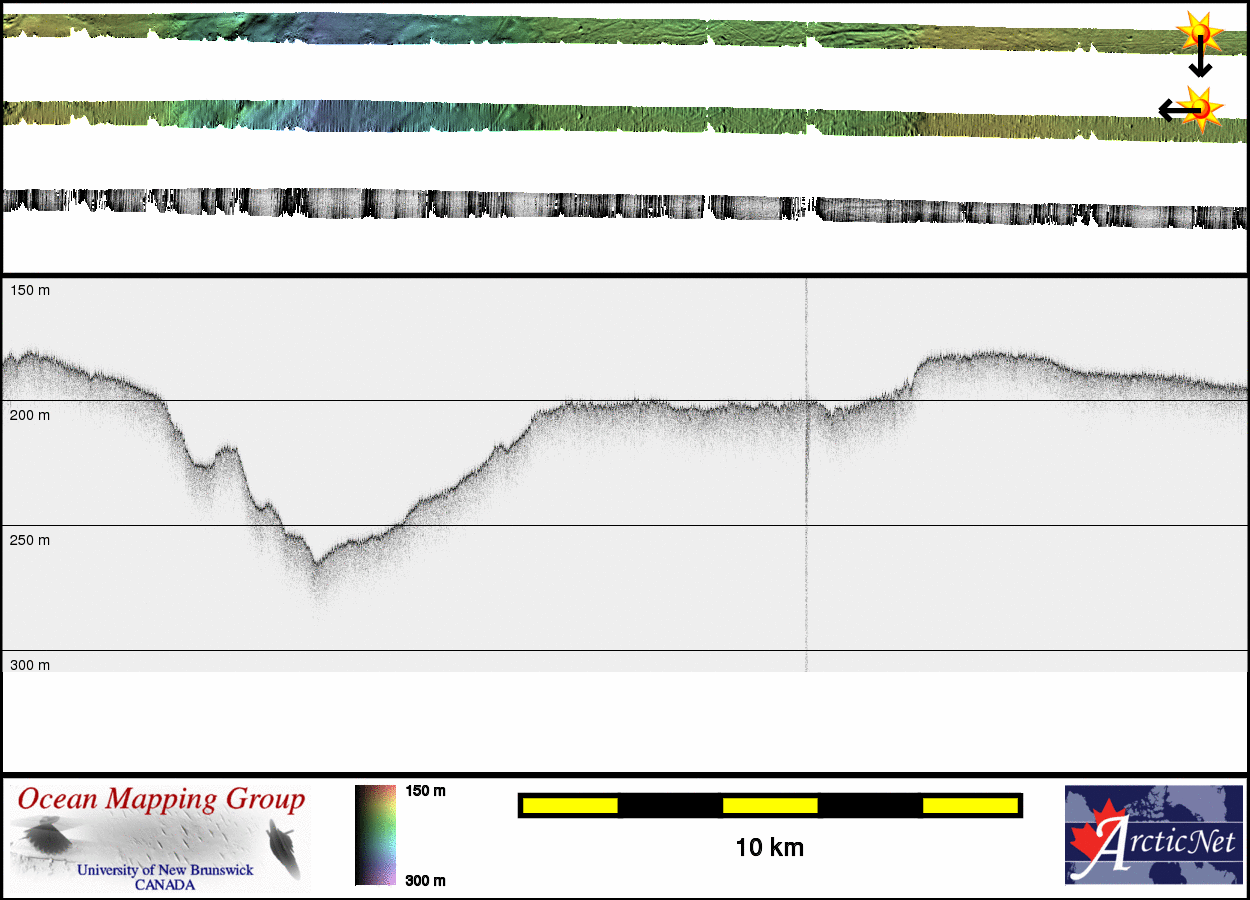The width and height of the screenshot is (1250, 900).
Task: Click the 300 m label beside color legend
Action: click(x=425, y=880)
